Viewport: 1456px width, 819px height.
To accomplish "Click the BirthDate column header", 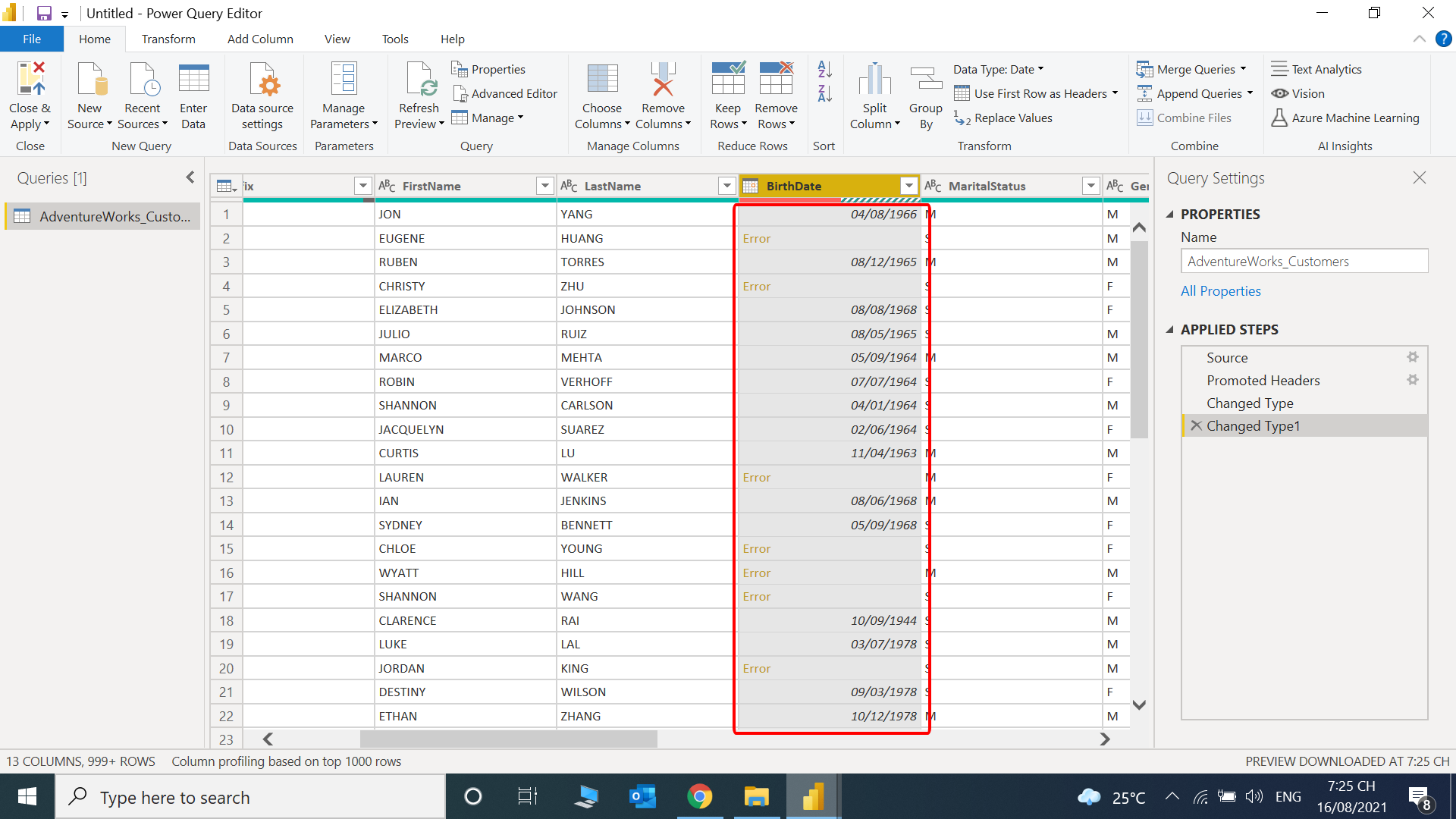I will pyautogui.click(x=830, y=186).
